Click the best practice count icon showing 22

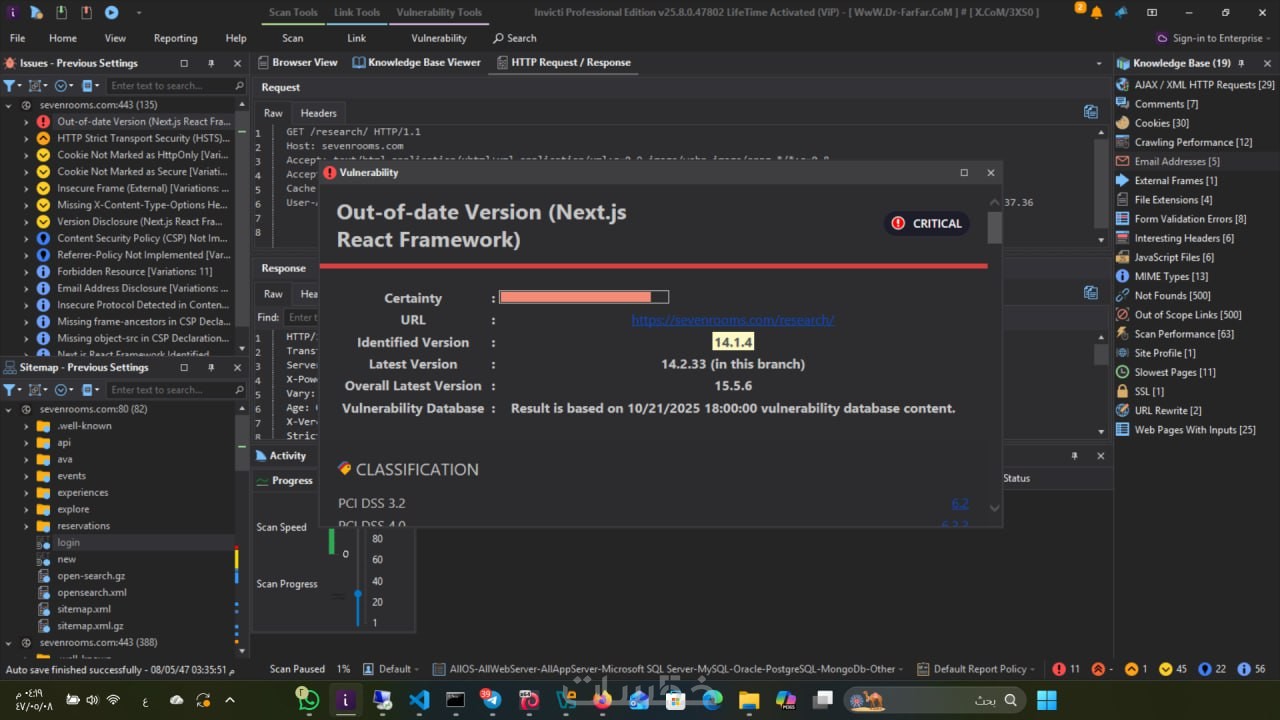pyautogui.click(x=1204, y=669)
